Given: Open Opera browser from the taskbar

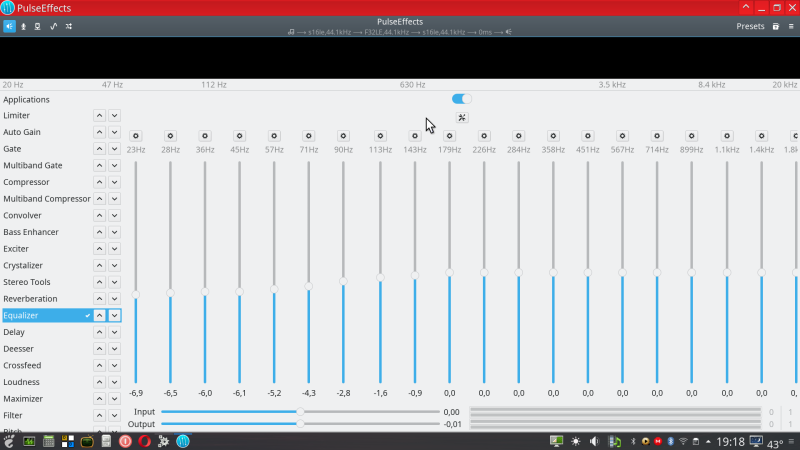Looking at the screenshot, I should point(145,441).
